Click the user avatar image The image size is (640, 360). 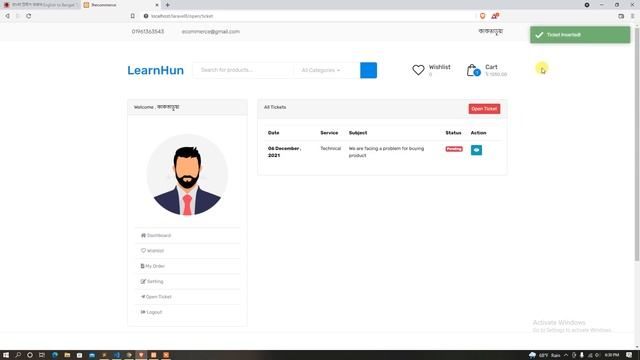(187, 175)
